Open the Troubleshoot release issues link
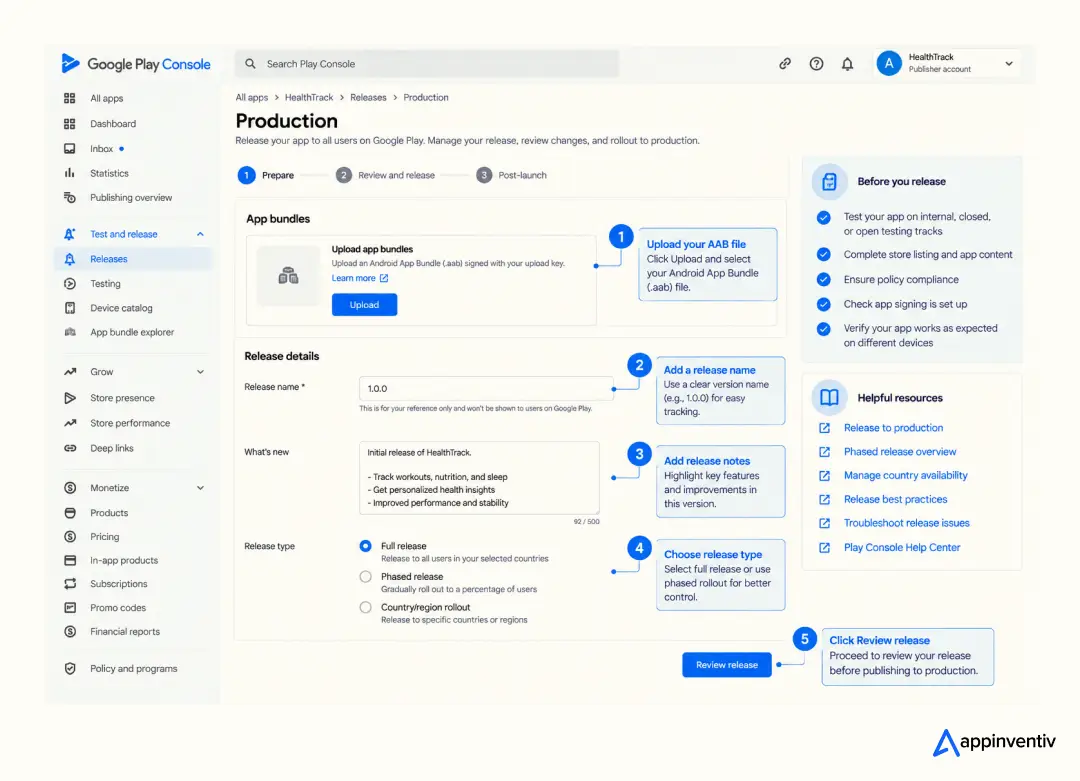 (x=906, y=523)
